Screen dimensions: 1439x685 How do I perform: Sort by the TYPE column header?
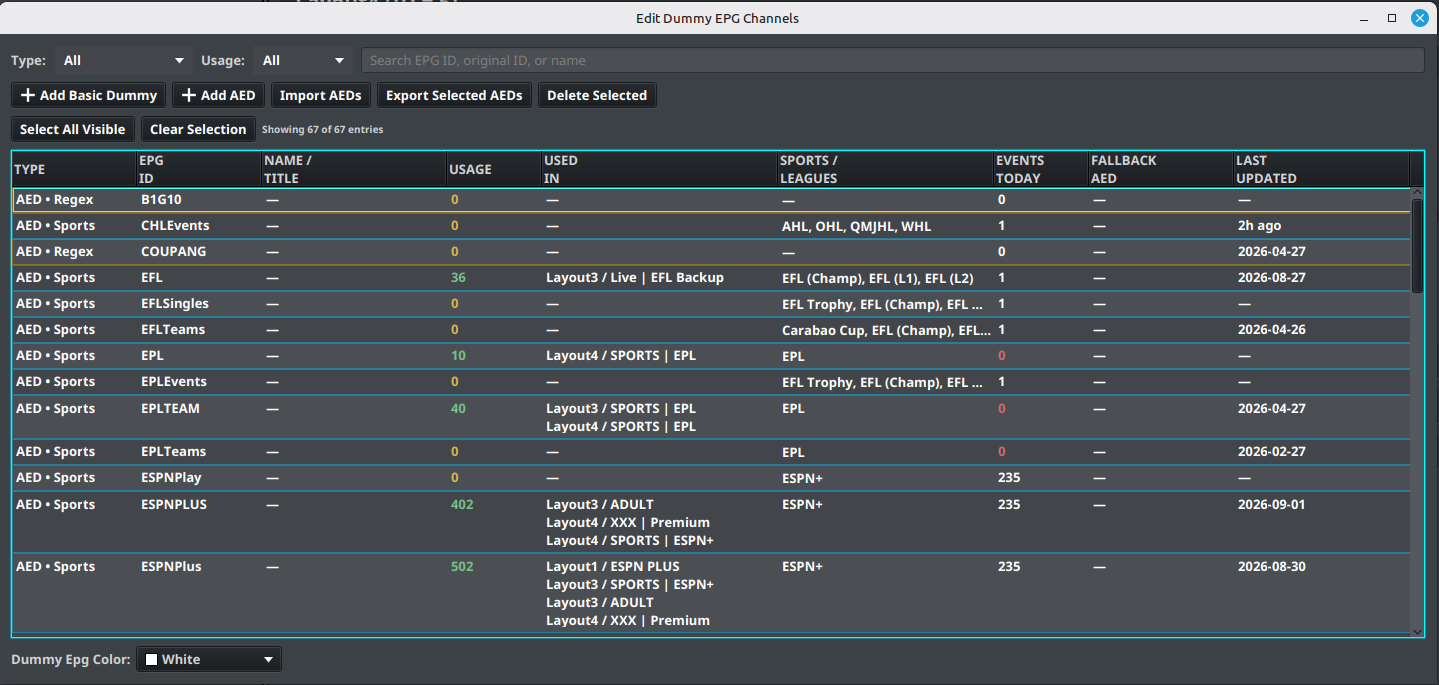coord(74,169)
